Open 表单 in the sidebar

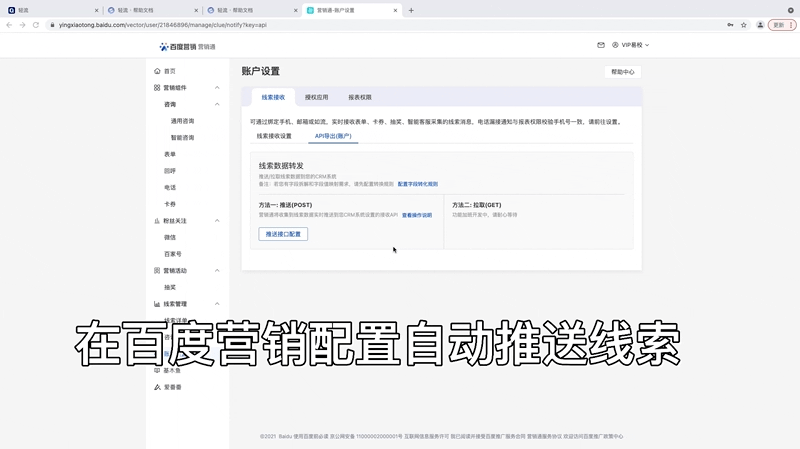pos(170,154)
